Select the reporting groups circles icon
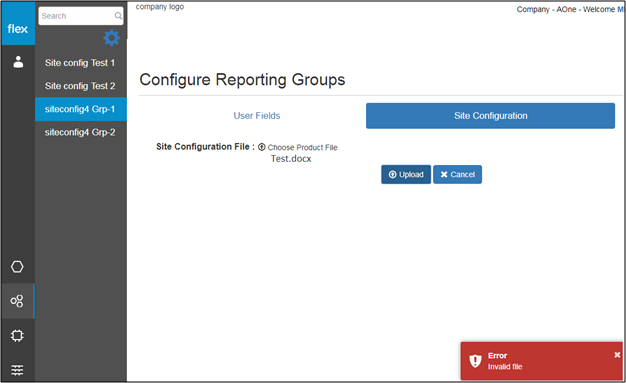The height and width of the screenshot is (383, 626). click(x=17, y=301)
